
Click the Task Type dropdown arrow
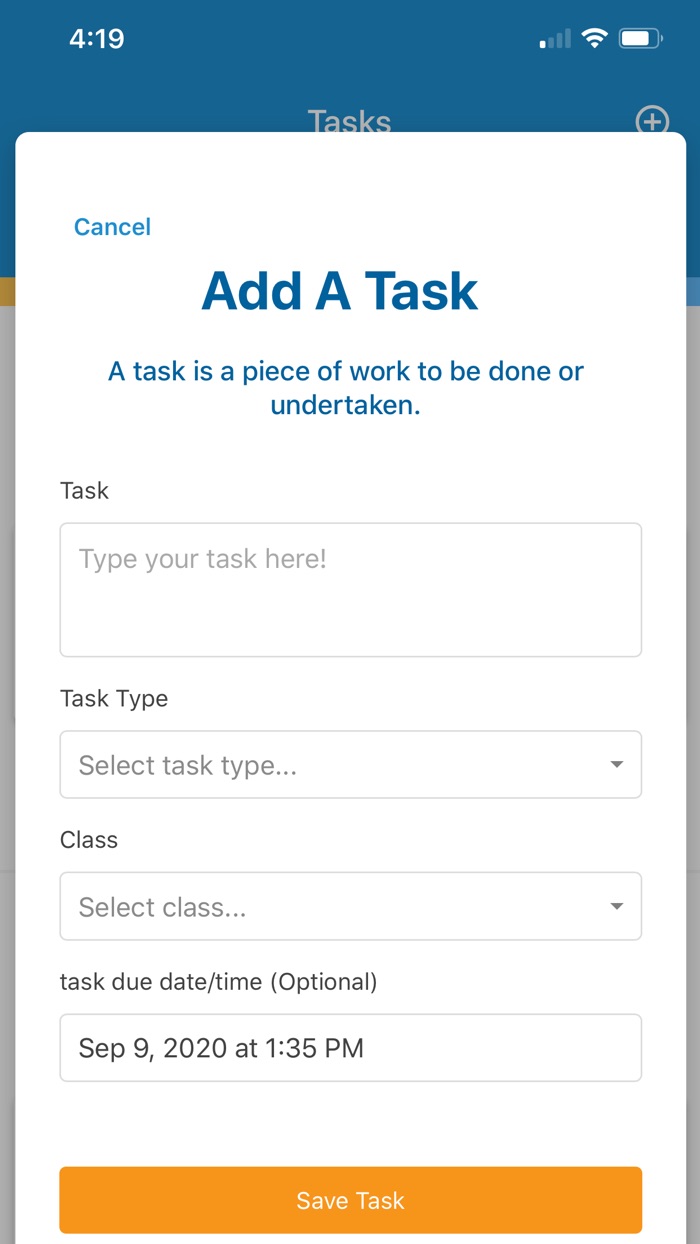tap(616, 765)
